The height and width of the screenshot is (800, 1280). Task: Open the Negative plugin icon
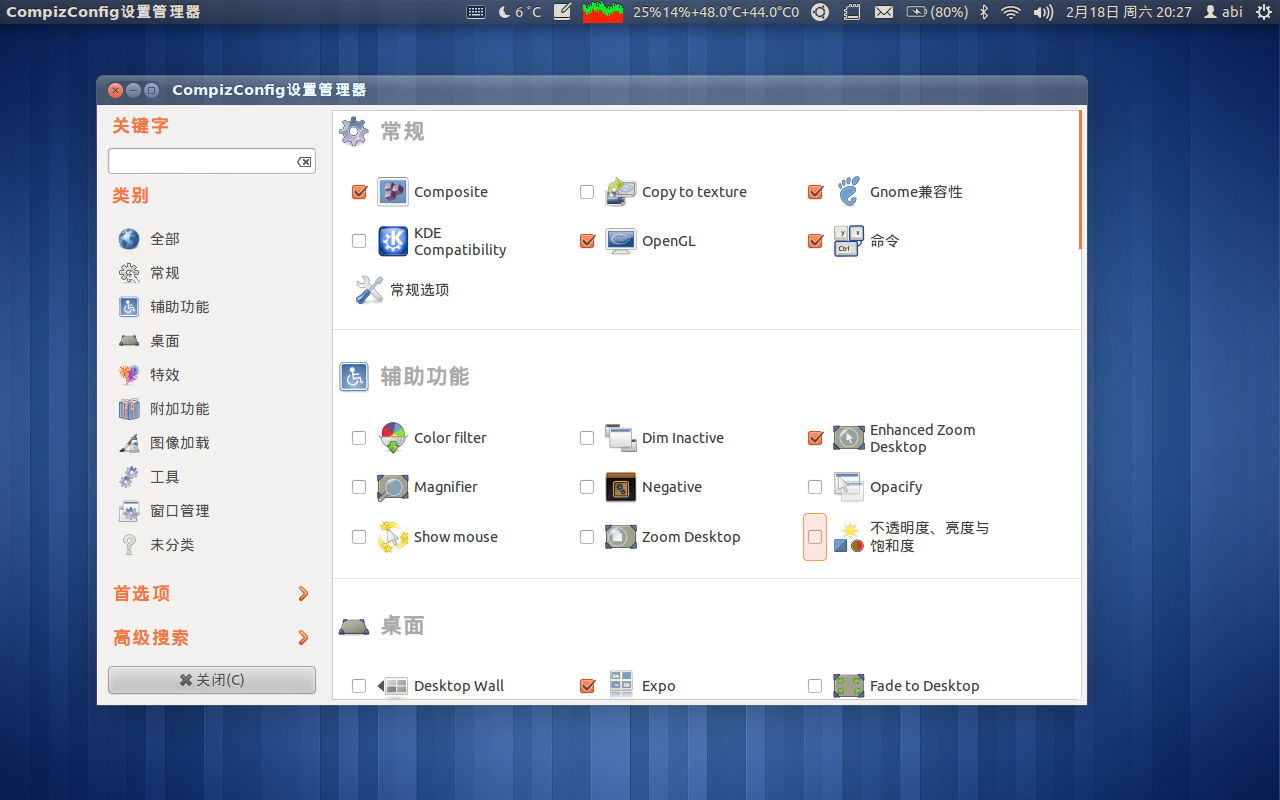pos(621,487)
